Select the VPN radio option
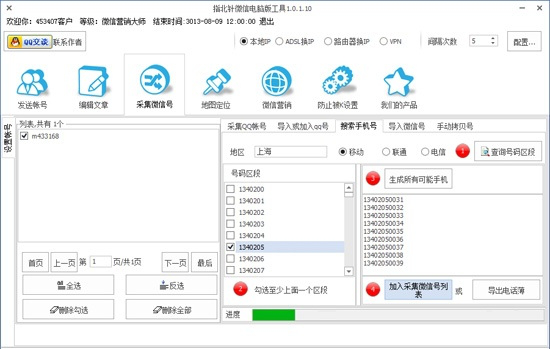This screenshot has width=550, height=362. (x=383, y=41)
